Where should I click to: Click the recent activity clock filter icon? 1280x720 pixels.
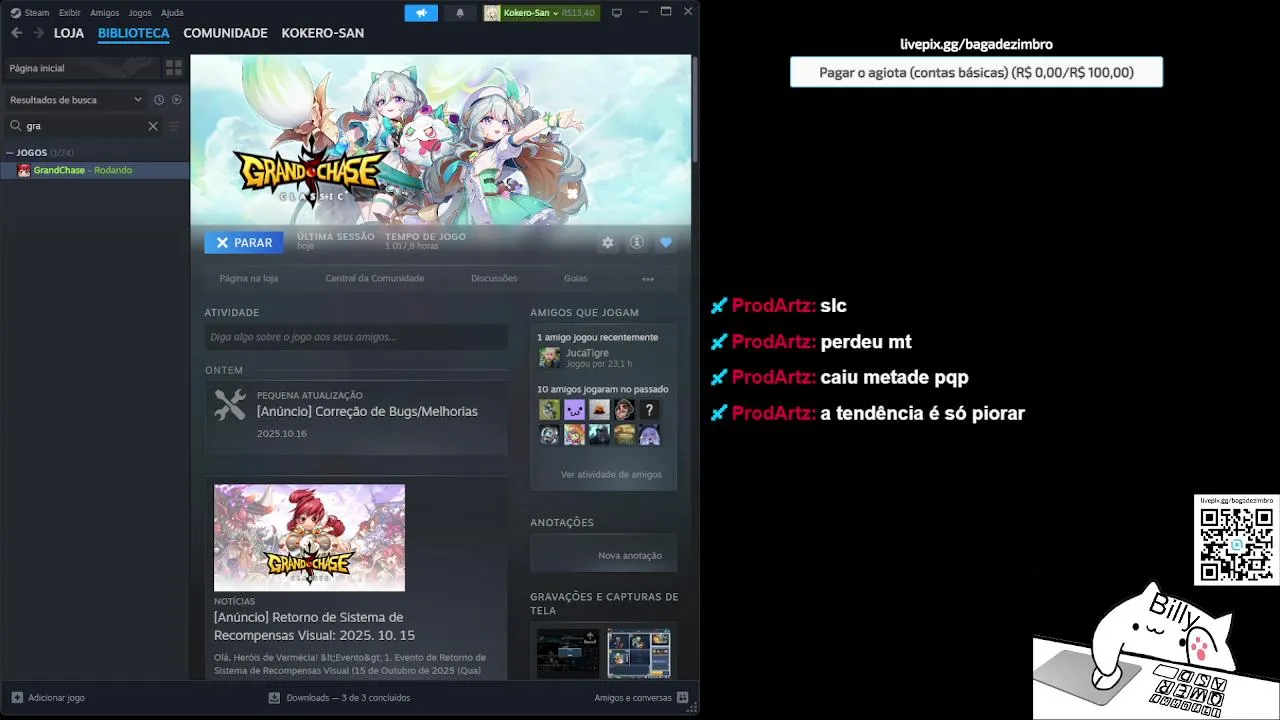click(159, 100)
